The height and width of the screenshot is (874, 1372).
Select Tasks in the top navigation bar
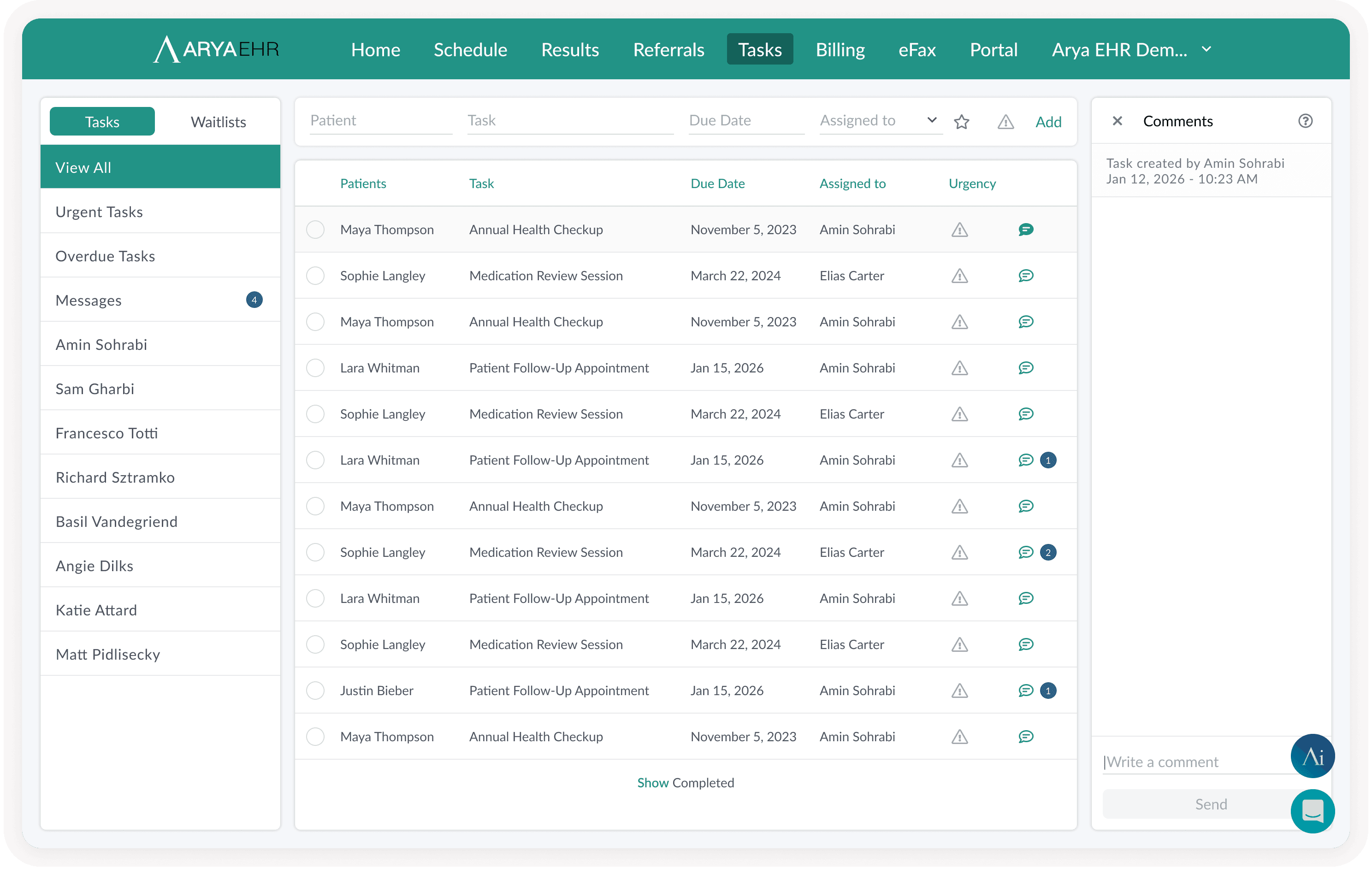point(759,50)
